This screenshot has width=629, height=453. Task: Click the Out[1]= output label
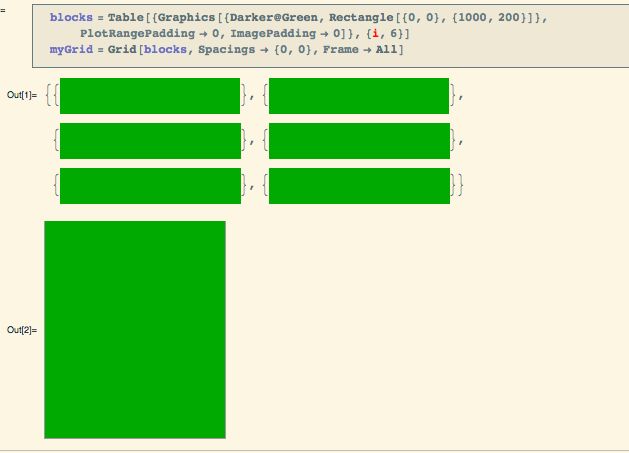pyautogui.click(x=22, y=95)
